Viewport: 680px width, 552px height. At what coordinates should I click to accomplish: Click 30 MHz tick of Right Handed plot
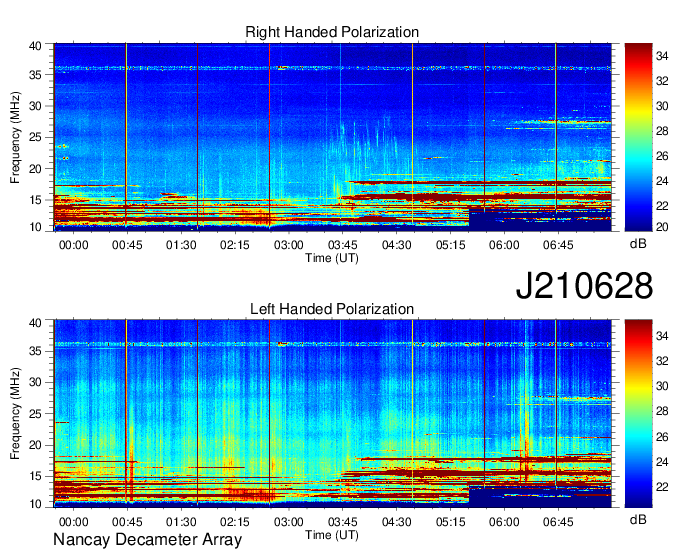click(x=35, y=106)
